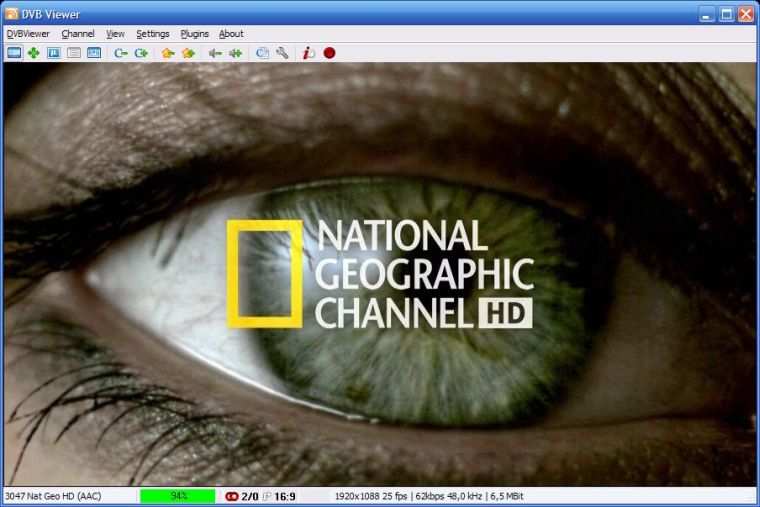Click the grey teletext-style window icon
The width and height of the screenshot is (760, 507).
click(74, 53)
